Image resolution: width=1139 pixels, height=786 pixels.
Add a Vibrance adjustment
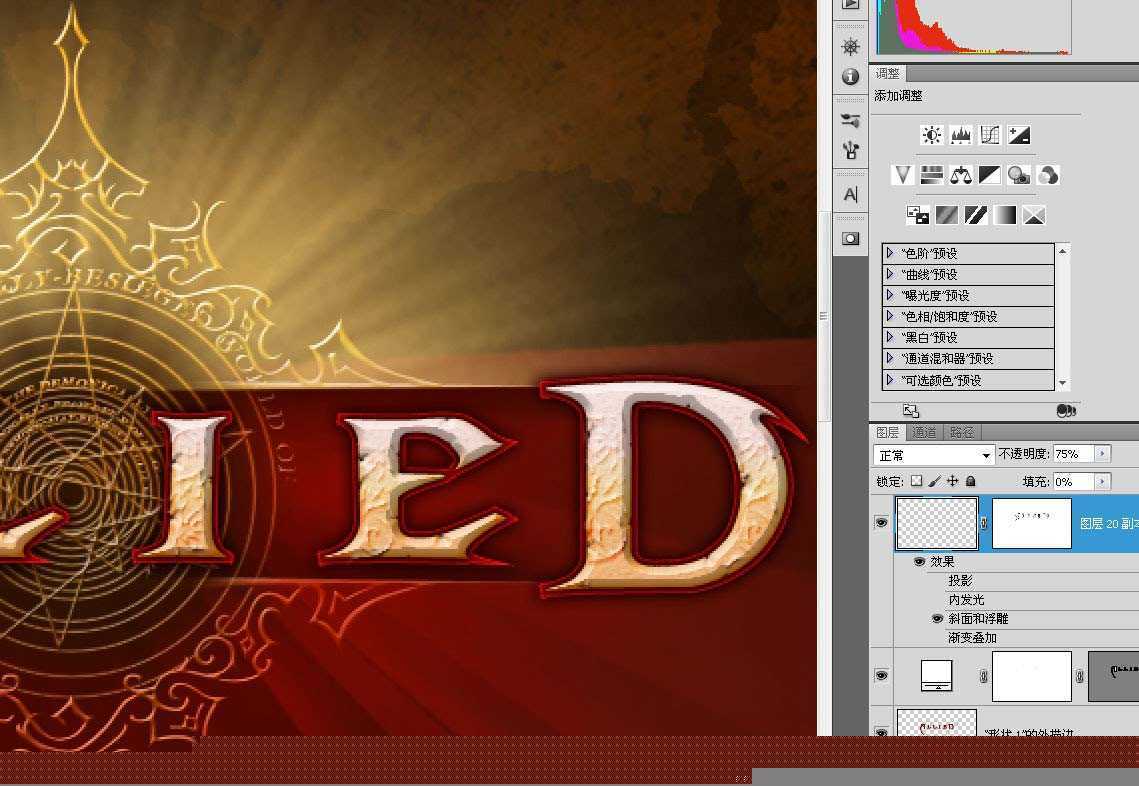coord(903,175)
